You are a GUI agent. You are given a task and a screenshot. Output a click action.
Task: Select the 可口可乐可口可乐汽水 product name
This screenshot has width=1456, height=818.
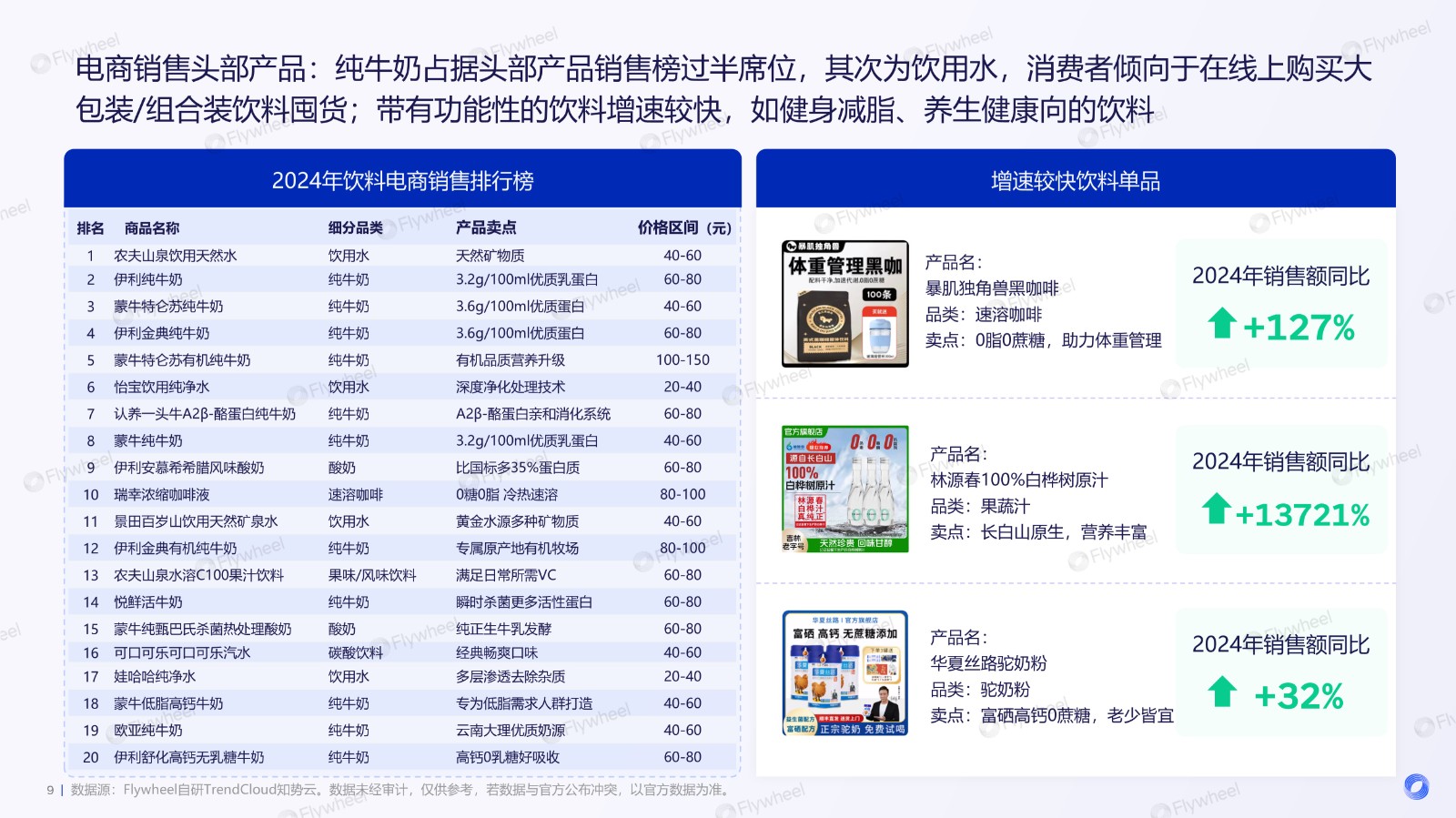182,652
